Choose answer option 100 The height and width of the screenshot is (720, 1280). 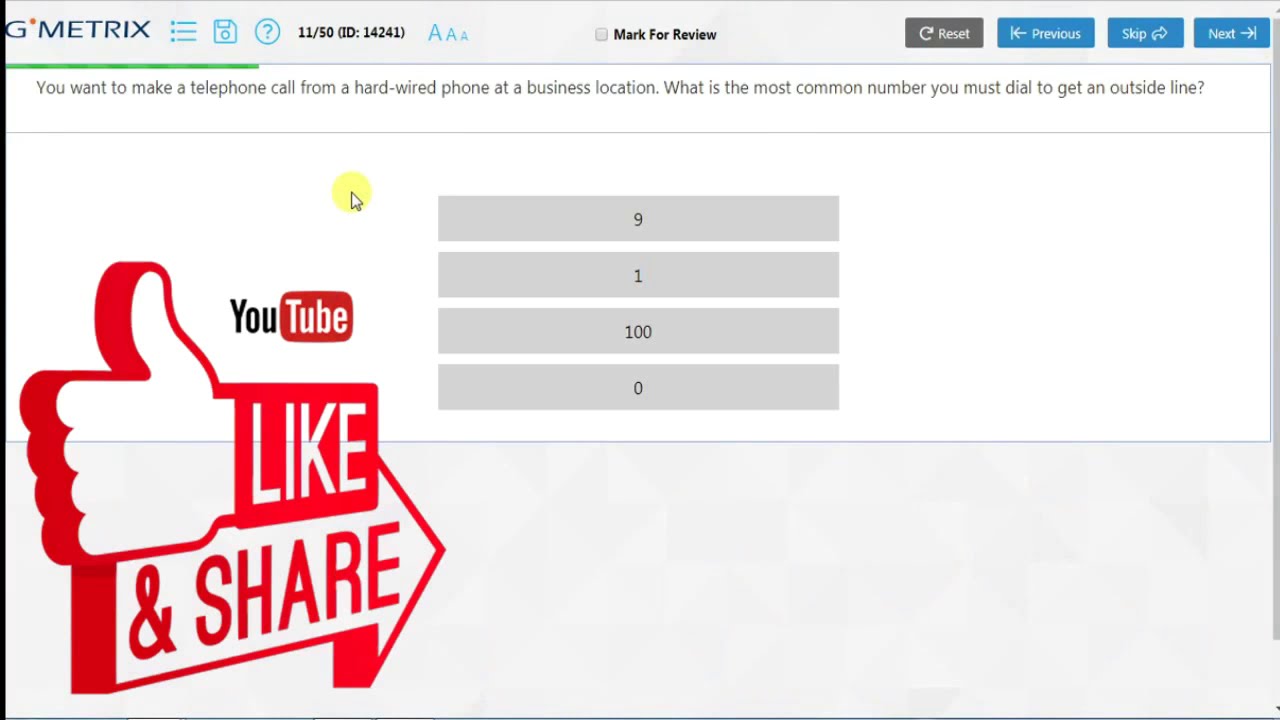638,331
